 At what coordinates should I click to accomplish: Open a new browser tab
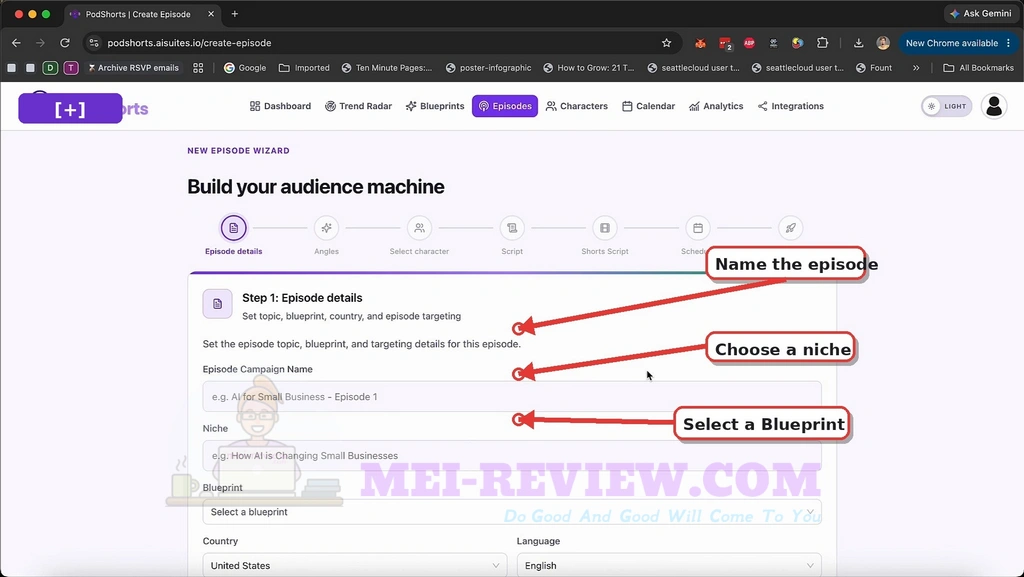tap(234, 14)
